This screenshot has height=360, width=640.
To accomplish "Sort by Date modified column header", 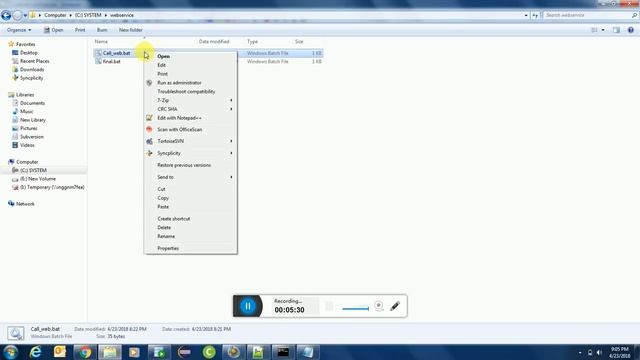I will [214, 42].
